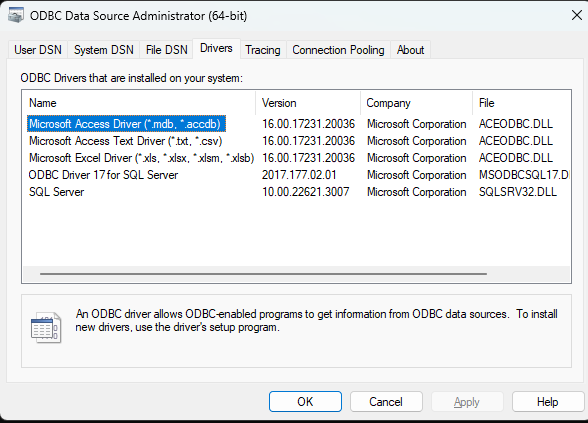Close the ODBC Data Source Administrator window
This screenshot has height=423, width=588.
pyautogui.click(x=576, y=15)
